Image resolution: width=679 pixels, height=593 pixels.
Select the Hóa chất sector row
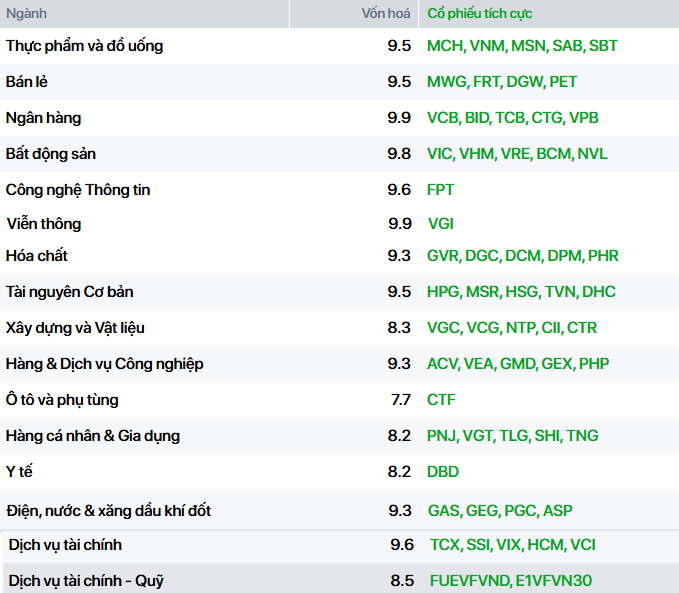340,256
